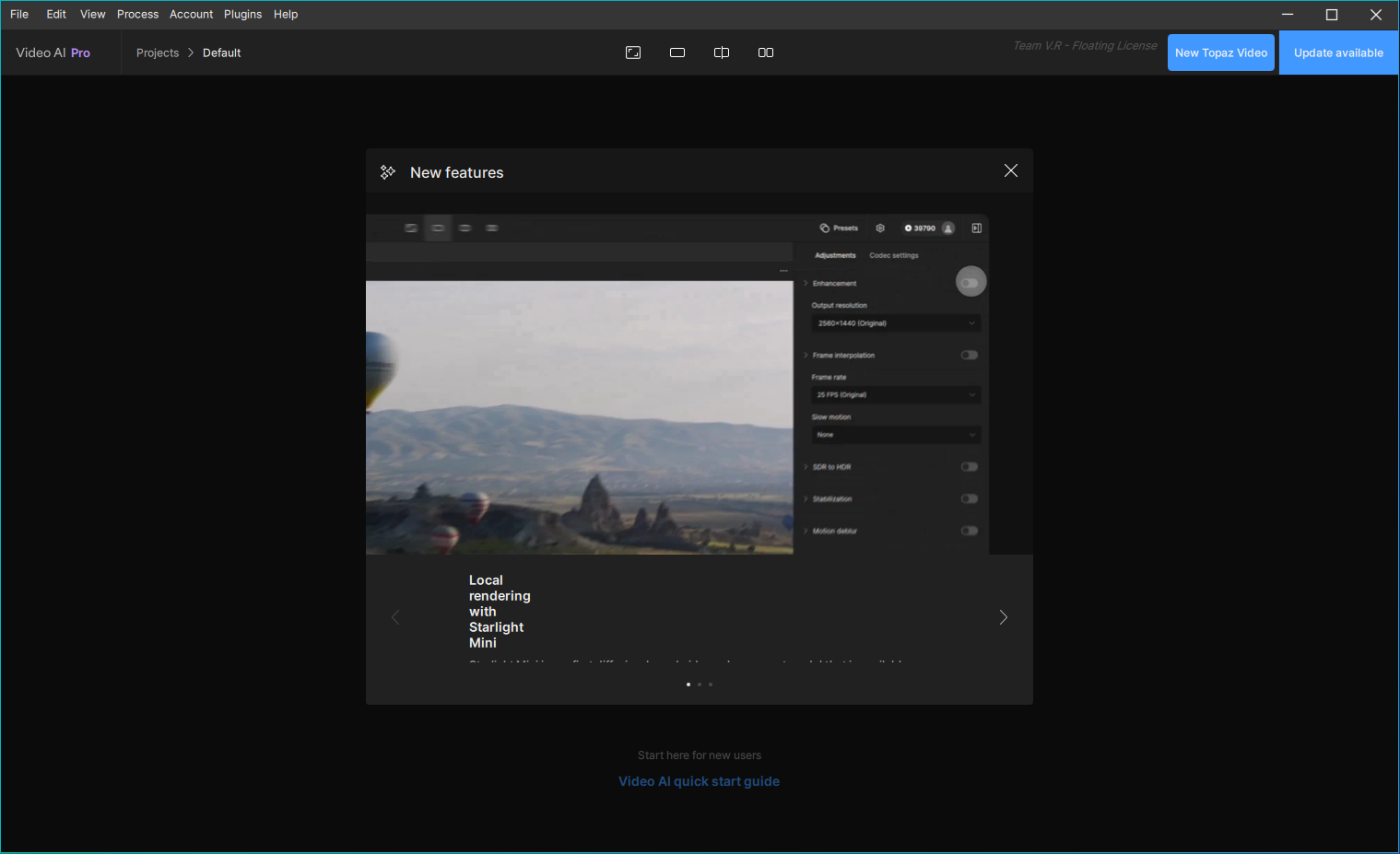Click the New Topaz Video button
Viewport: 1400px width, 854px height.
click(x=1221, y=53)
